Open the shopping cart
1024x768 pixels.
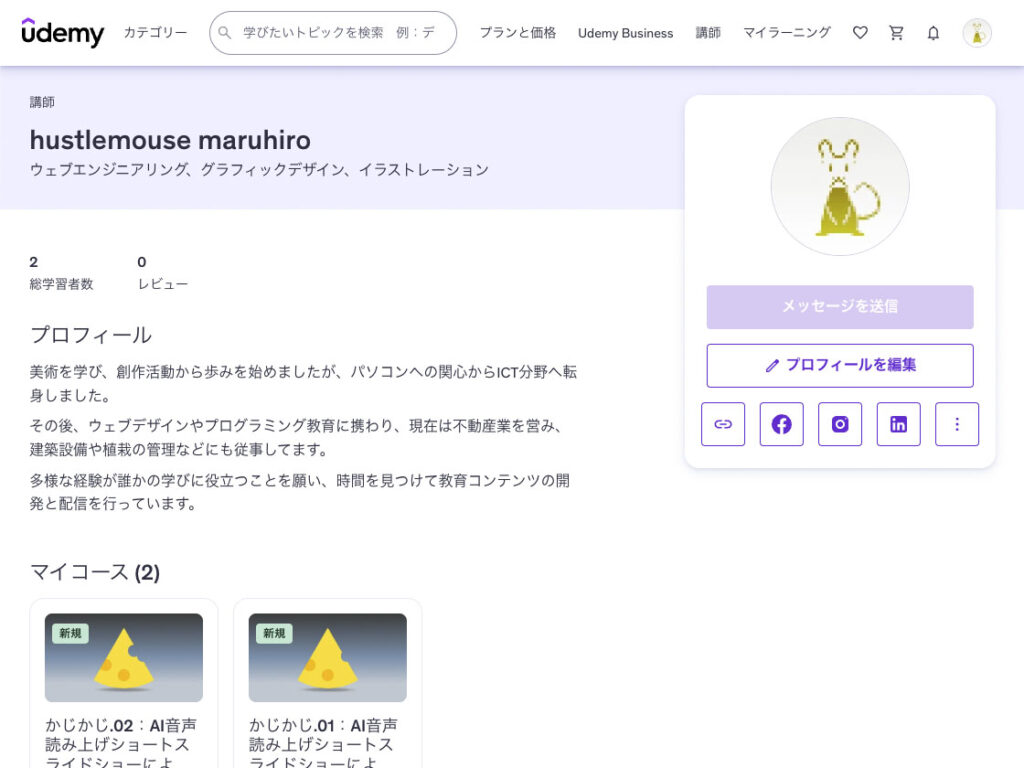(896, 33)
